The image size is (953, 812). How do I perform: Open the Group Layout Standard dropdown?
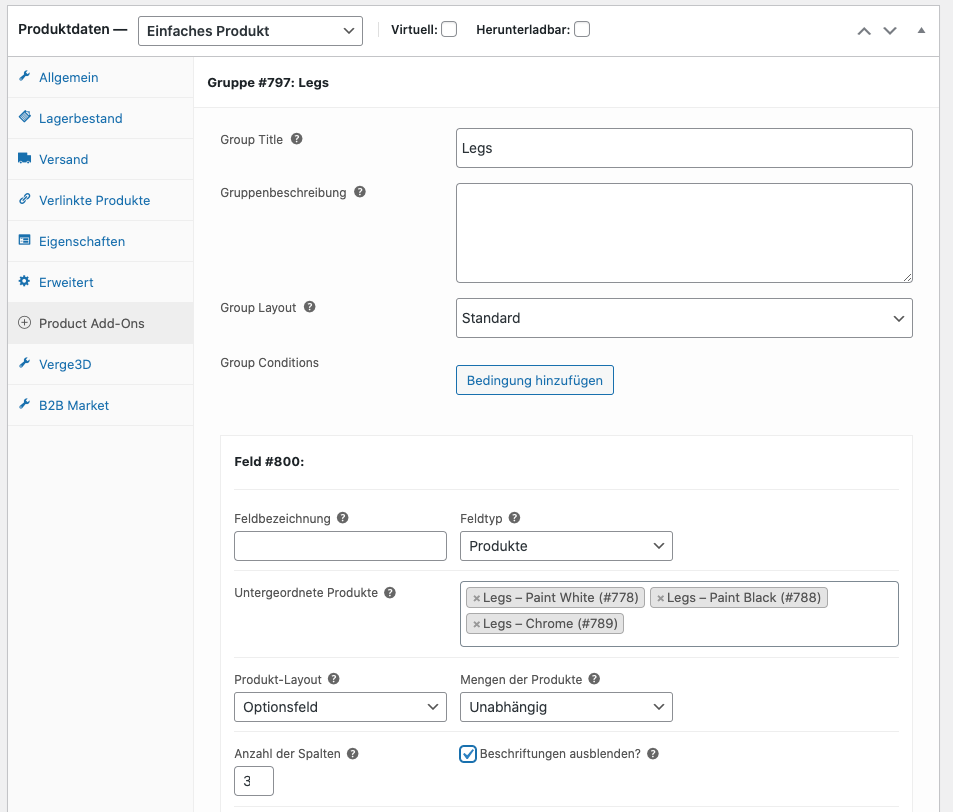pos(684,318)
